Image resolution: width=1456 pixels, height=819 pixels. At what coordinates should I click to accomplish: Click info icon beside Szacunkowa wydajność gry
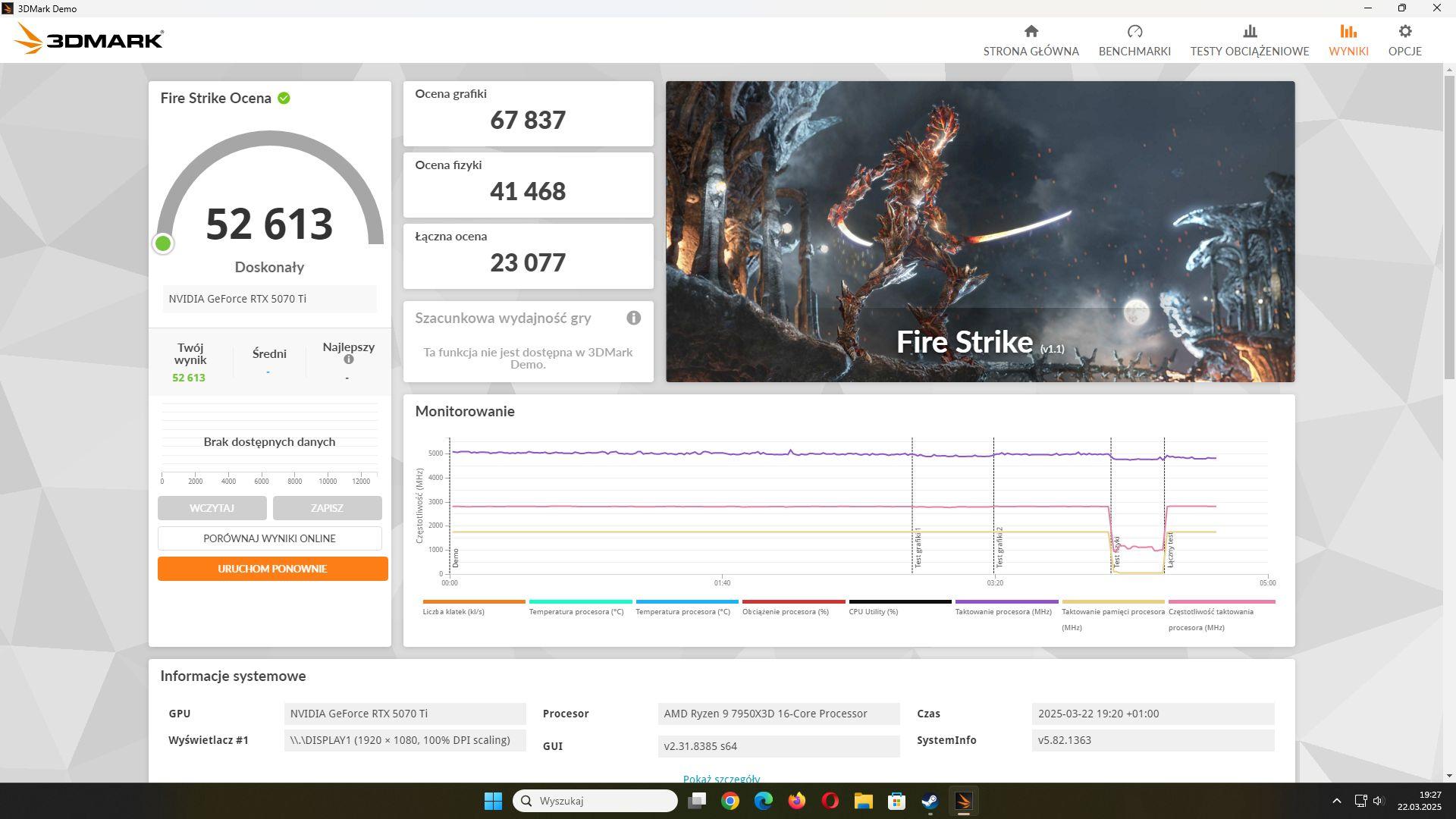point(633,318)
